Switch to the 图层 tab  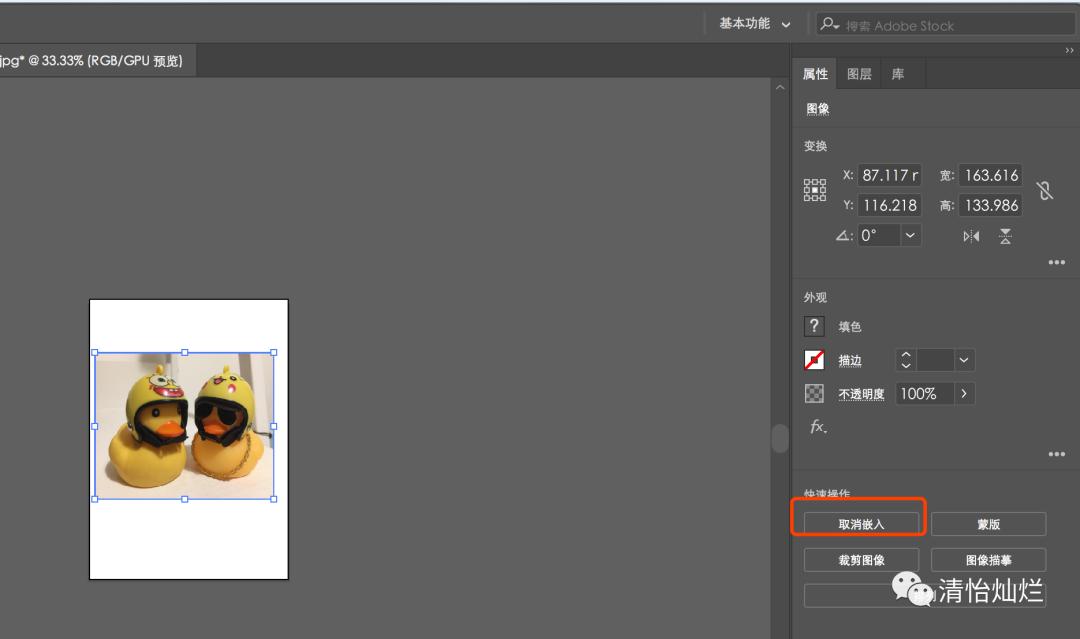[859, 74]
